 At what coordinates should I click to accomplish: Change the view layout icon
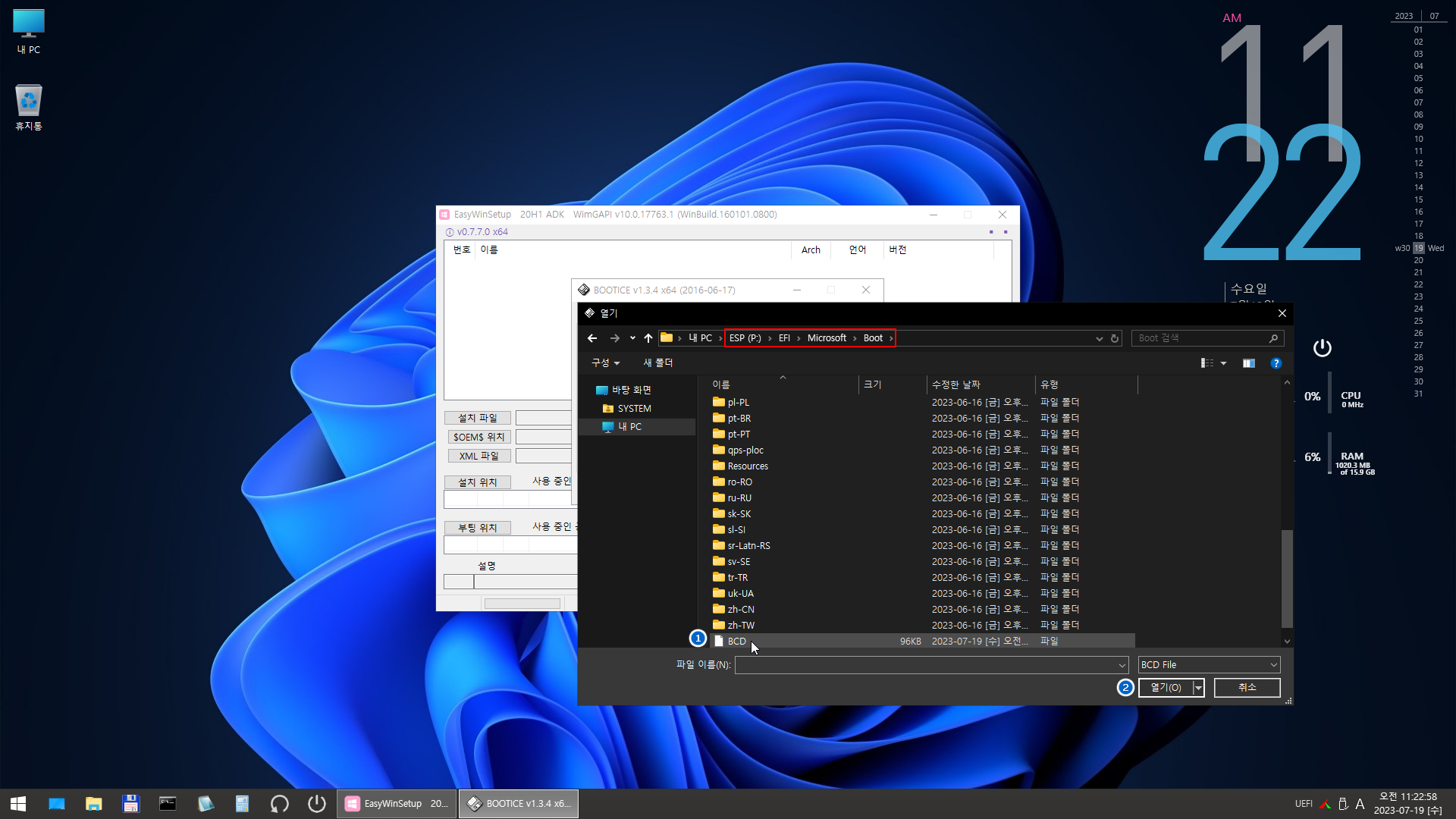tap(1207, 363)
